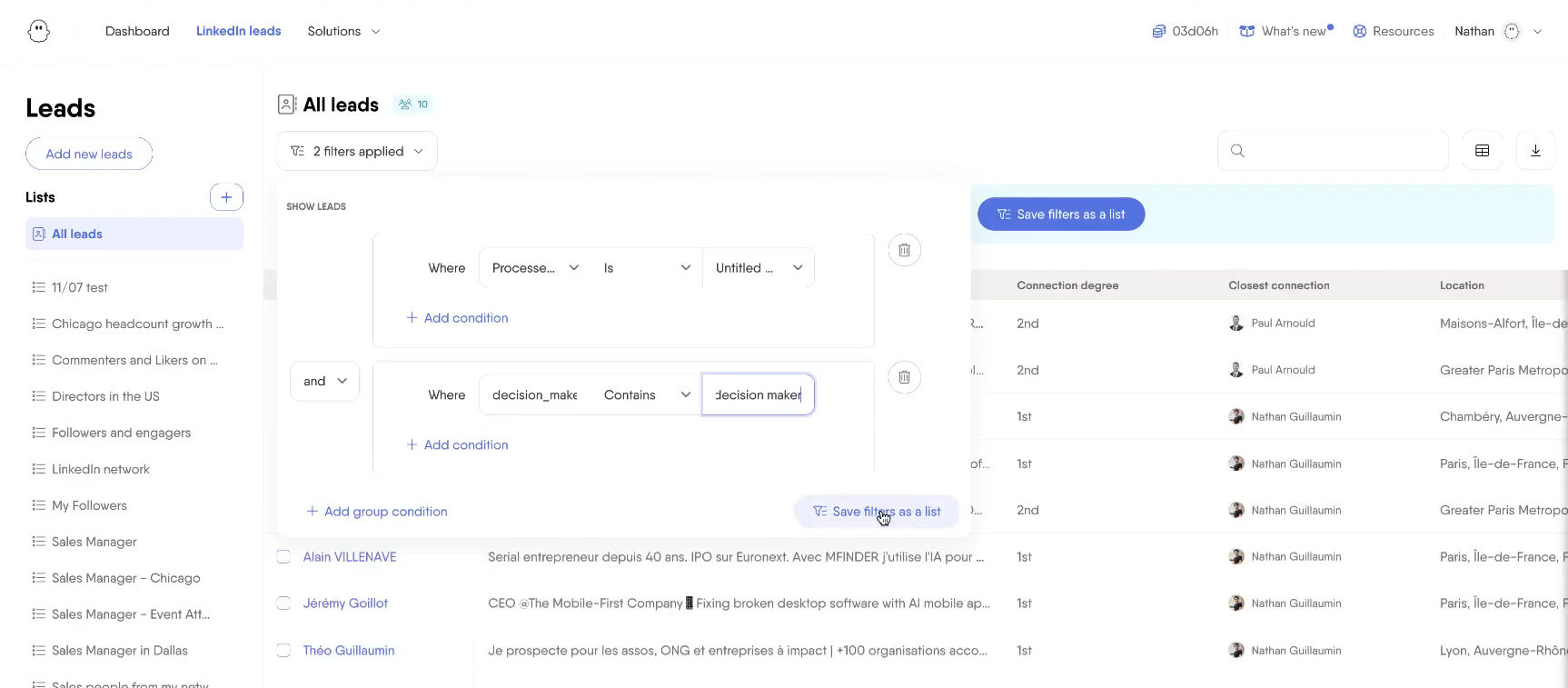
Task: Tick the checkbox for Alain VILLENAVE
Action: point(283,556)
